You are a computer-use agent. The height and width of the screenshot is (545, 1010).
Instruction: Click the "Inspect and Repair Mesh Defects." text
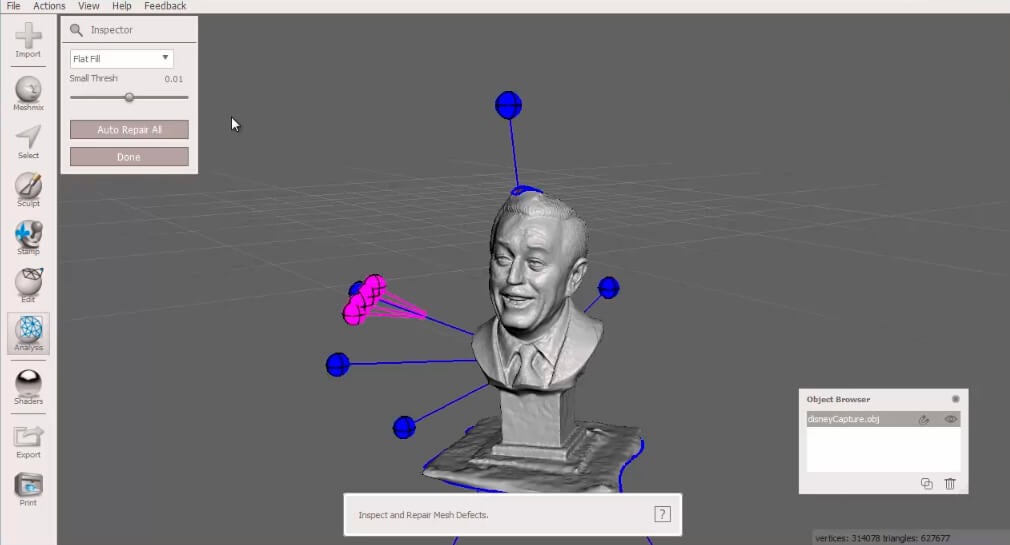pyautogui.click(x=423, y=515)
